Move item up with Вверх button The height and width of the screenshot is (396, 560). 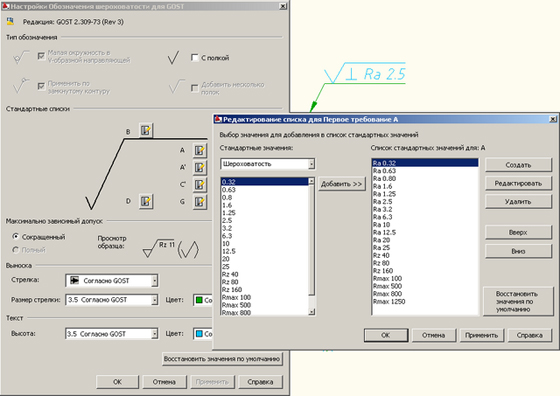pyautogui.click(x=518, y=232)
